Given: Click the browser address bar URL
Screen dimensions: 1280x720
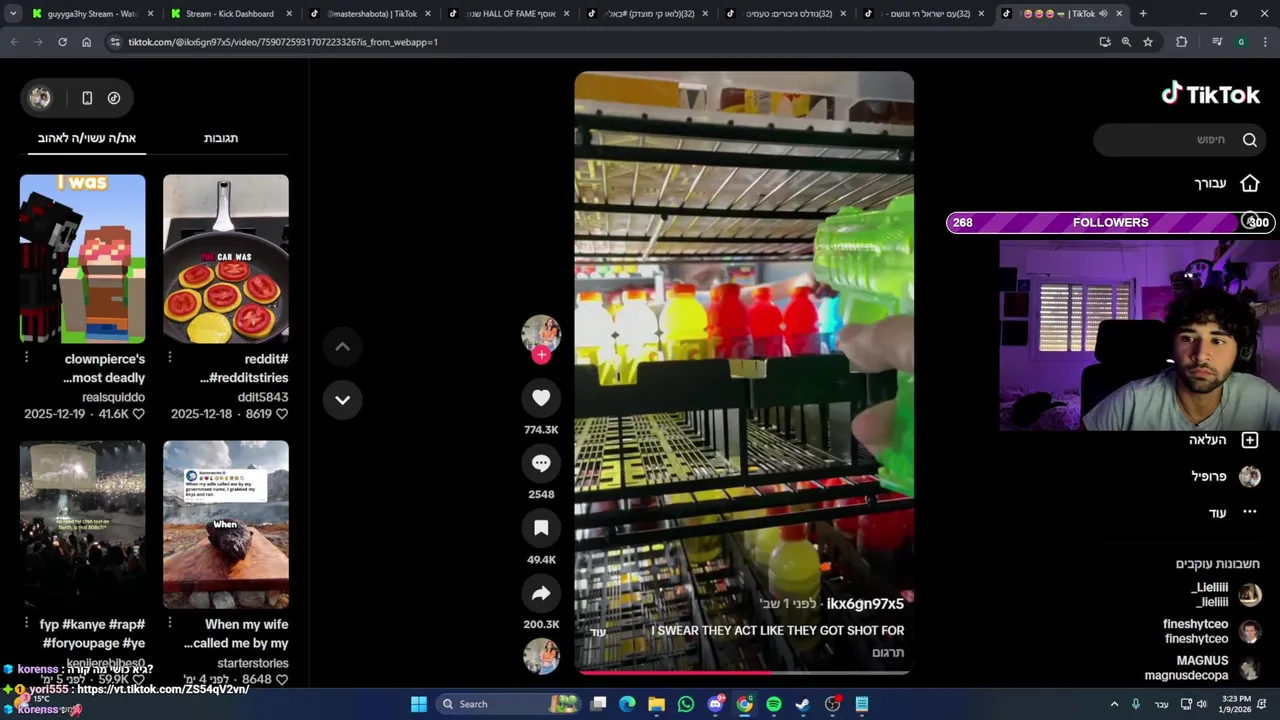Looking at the screenshot, I should [283, 42].
